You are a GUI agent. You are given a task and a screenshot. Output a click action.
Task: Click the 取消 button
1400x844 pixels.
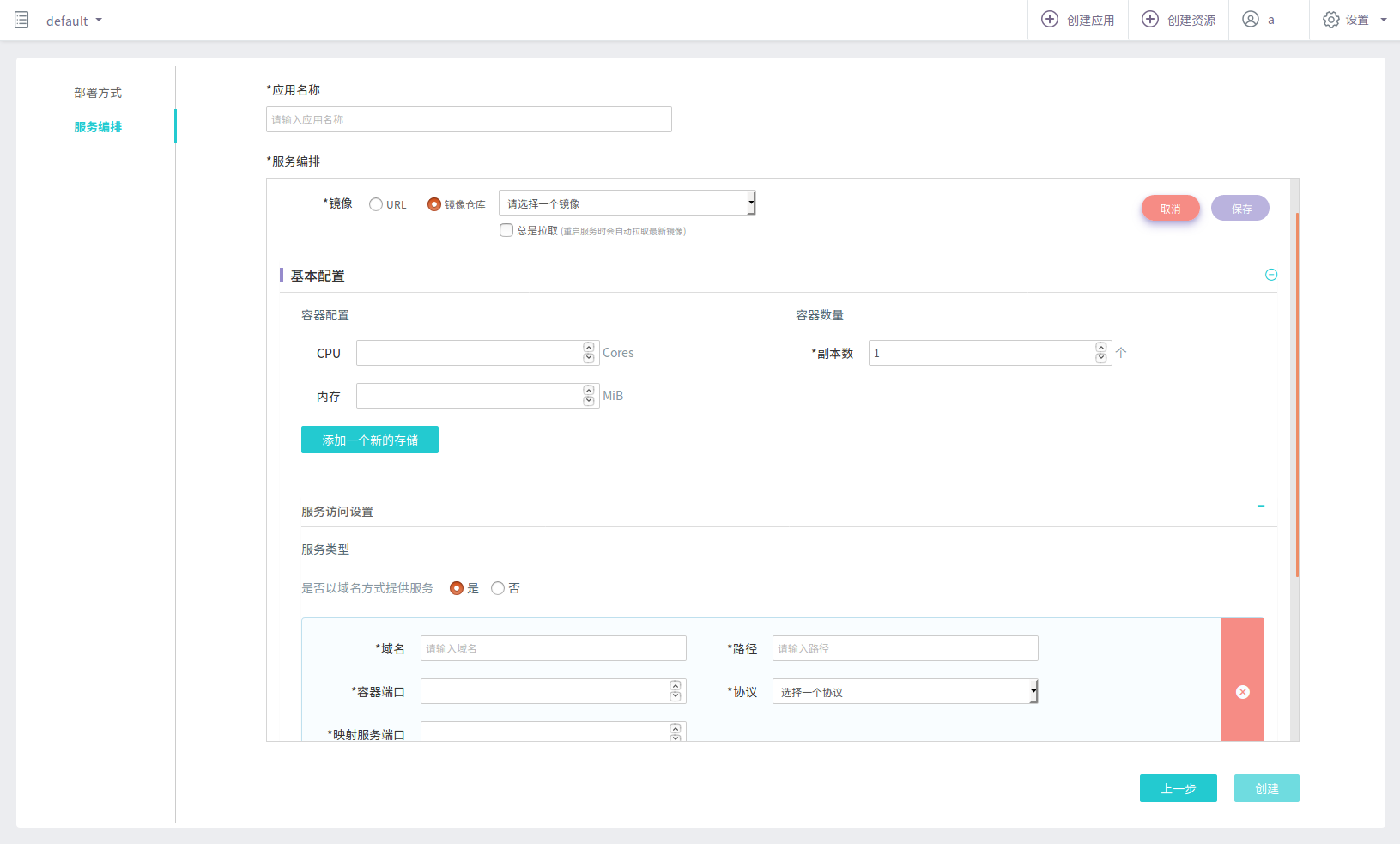click(1171, 209)
